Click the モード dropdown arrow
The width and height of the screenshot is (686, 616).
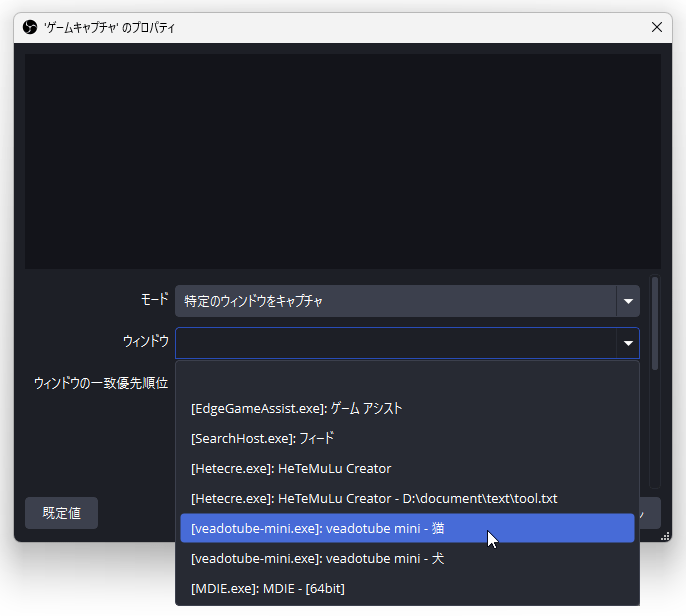coord(628,301)
